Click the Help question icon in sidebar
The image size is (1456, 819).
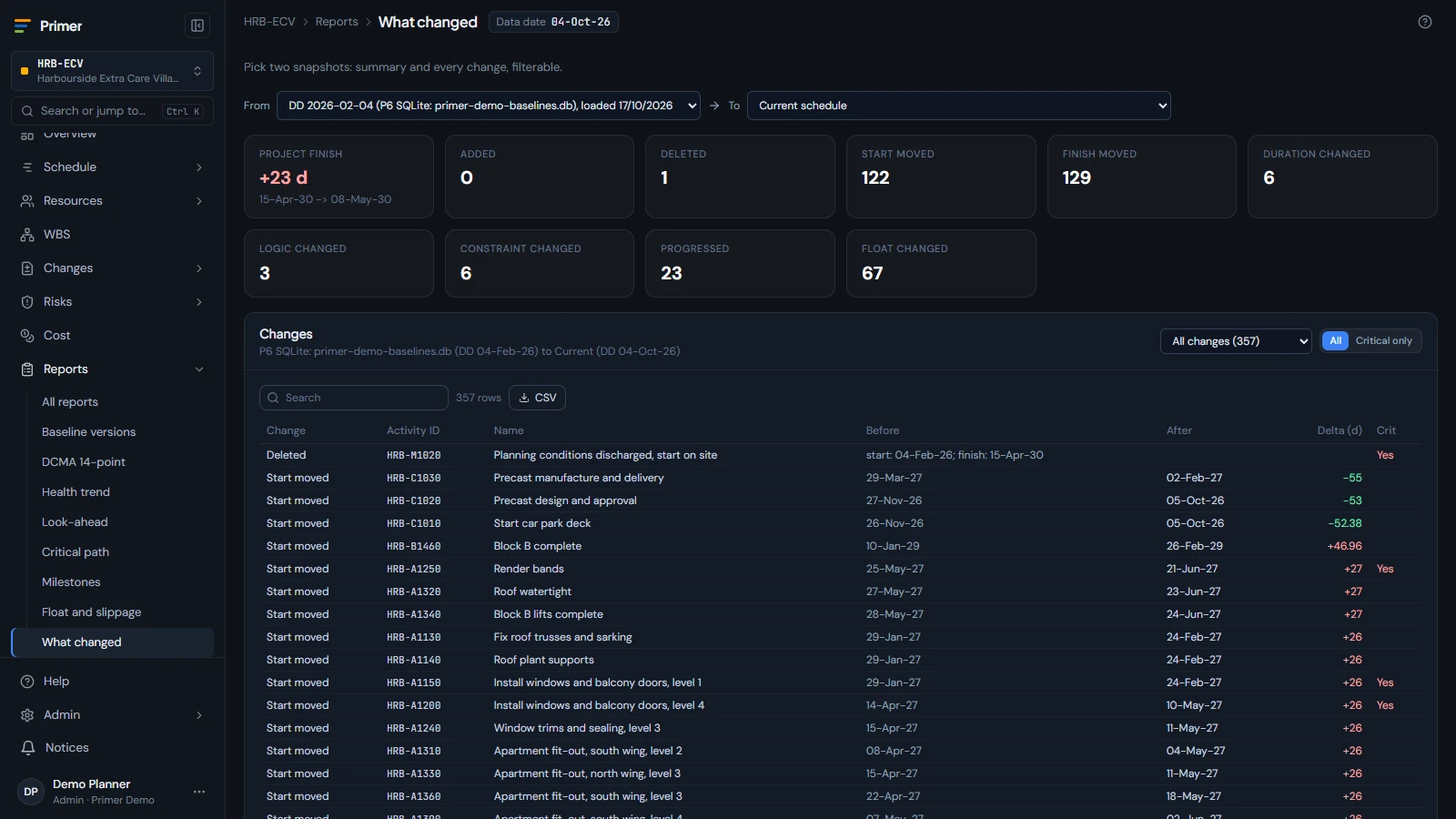[x=27, y=682]
